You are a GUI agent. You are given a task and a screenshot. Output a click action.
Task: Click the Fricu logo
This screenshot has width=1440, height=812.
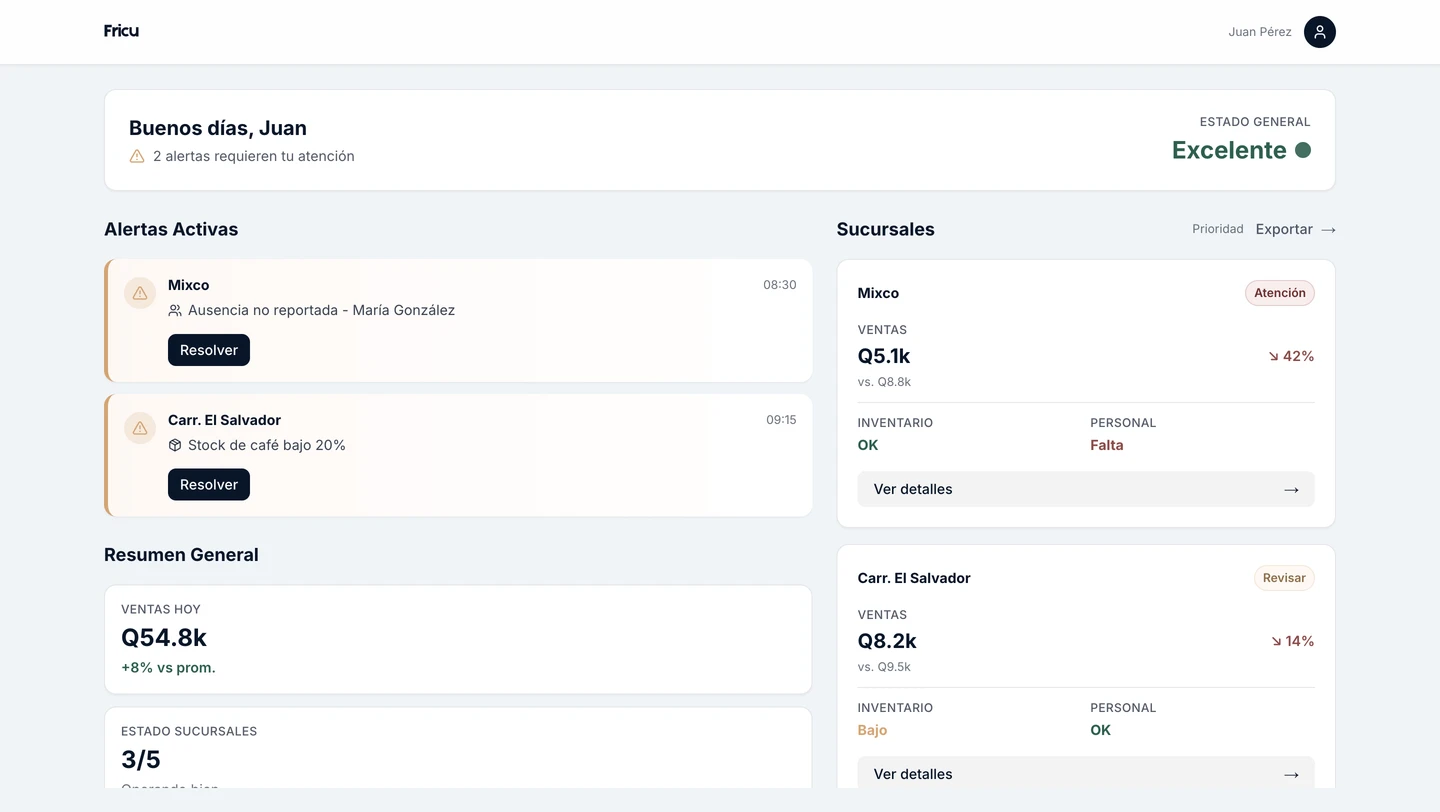click(121, 31)
